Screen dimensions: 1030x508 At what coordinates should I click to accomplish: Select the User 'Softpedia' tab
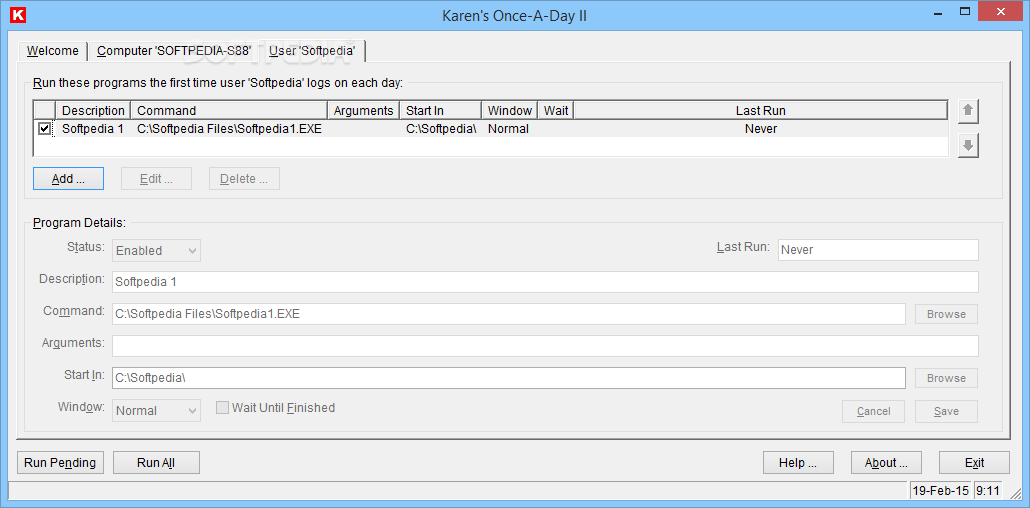point(312,50)
